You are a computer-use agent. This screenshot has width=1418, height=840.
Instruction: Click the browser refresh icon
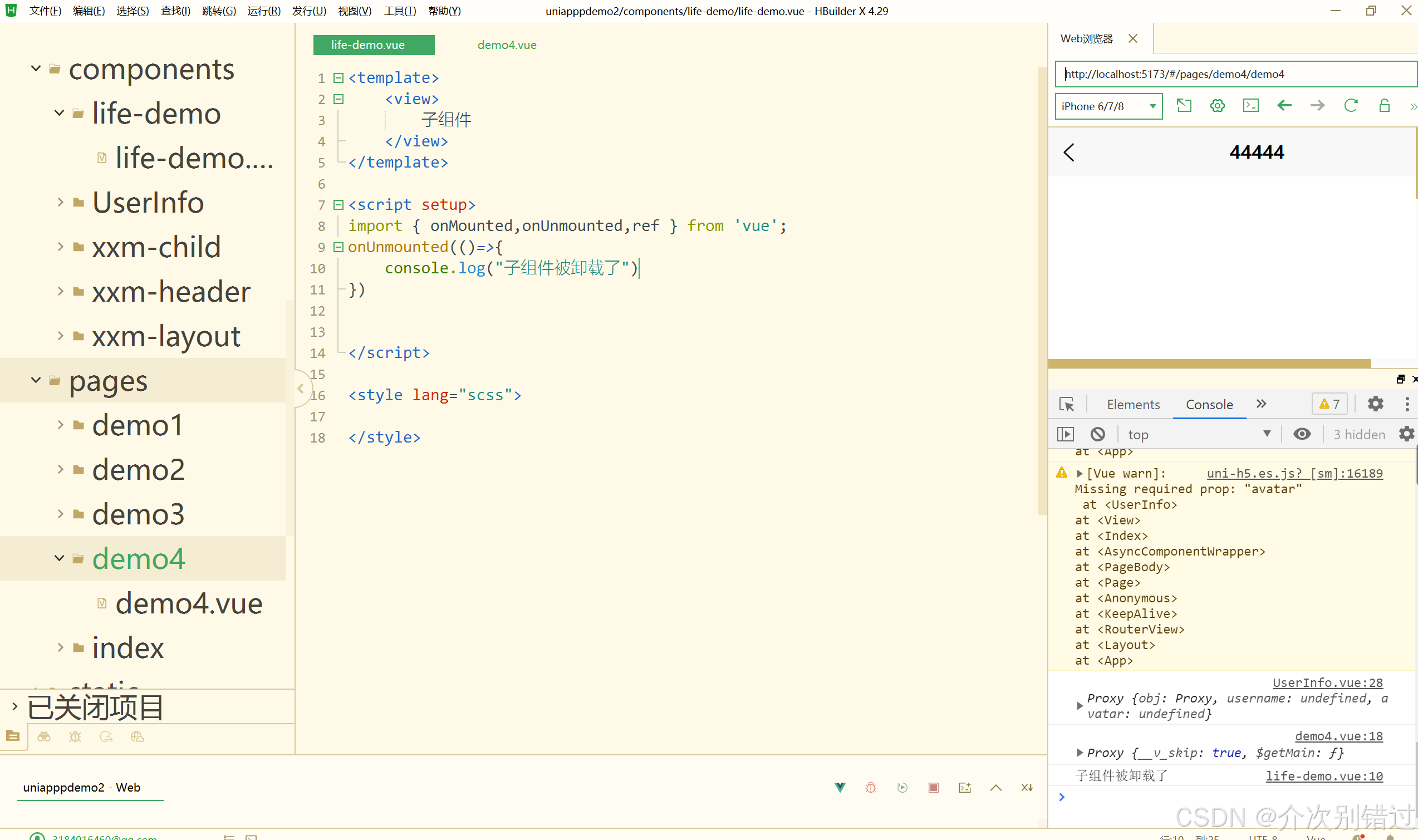[1351, 106]
